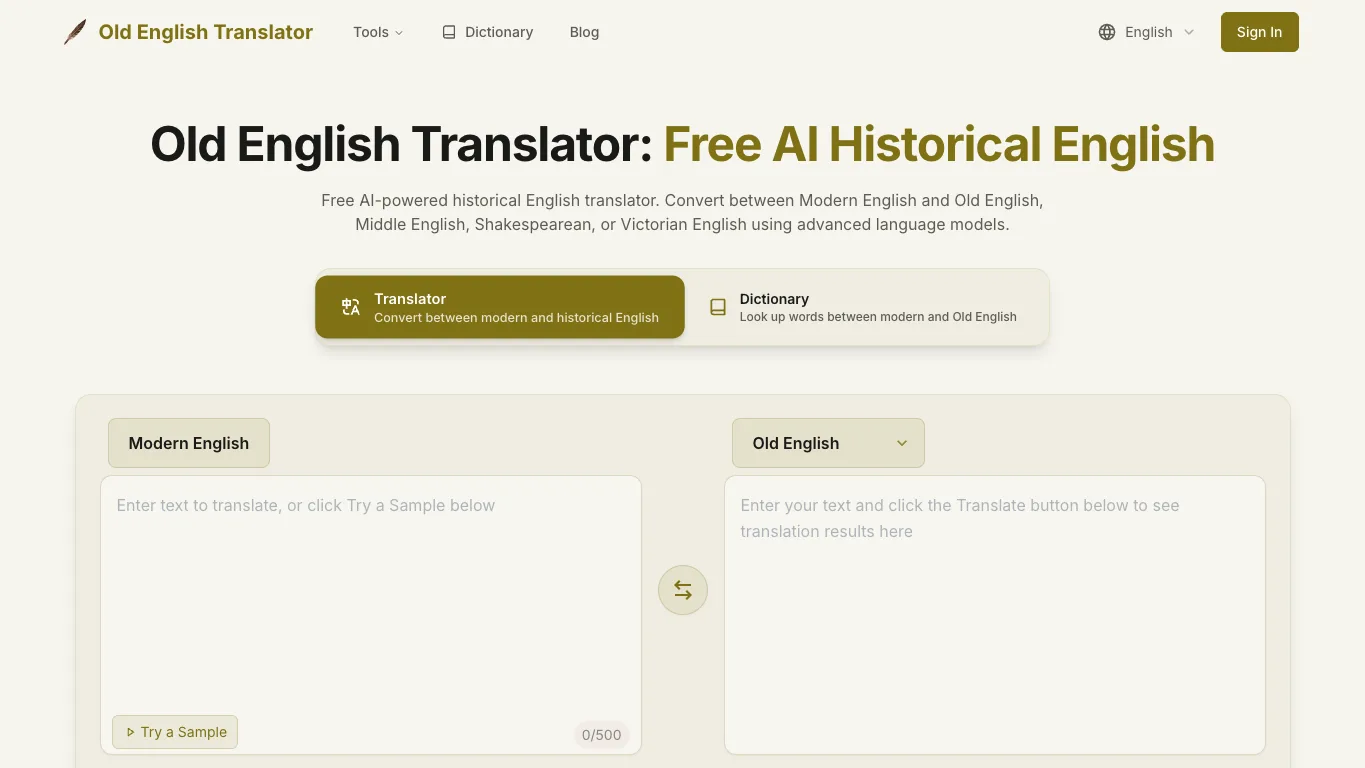Screen dimensions: 1365x768
Task: Click the Modern English source language button
Action: pyautogui.click(x=189, y=443)
